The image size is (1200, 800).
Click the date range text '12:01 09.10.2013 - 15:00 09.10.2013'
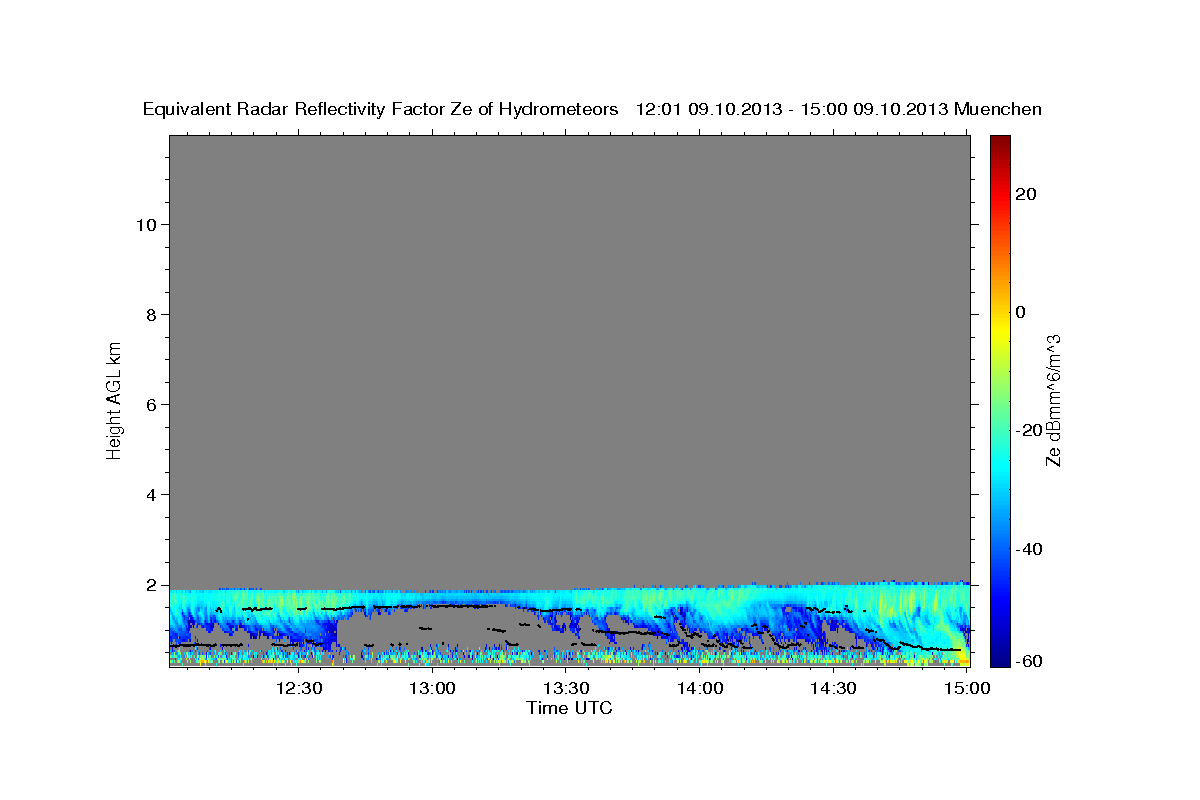(x=792, y=110)
